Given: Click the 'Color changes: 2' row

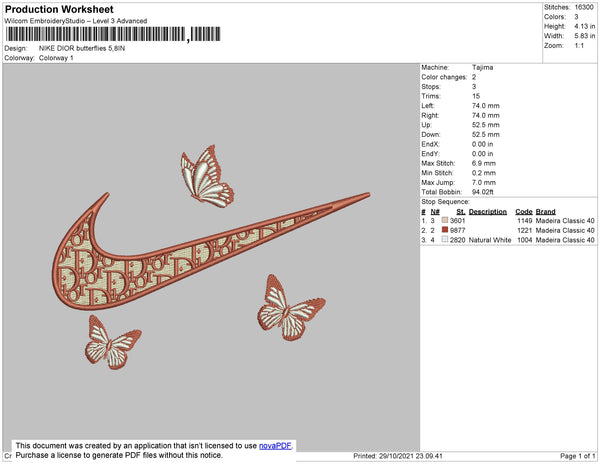Looking at the screenshot, I should 448,77.
